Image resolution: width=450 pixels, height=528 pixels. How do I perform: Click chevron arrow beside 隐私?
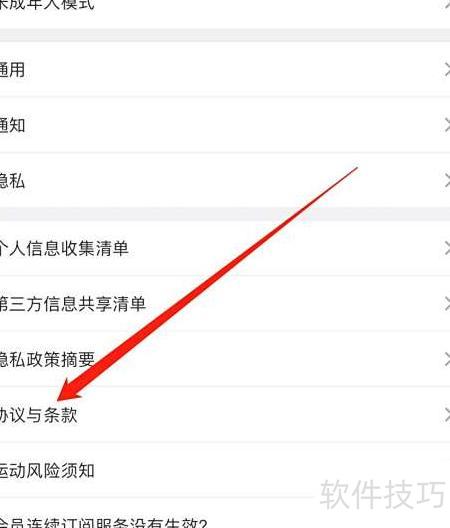pyautogui.click(x=447, y=181)
